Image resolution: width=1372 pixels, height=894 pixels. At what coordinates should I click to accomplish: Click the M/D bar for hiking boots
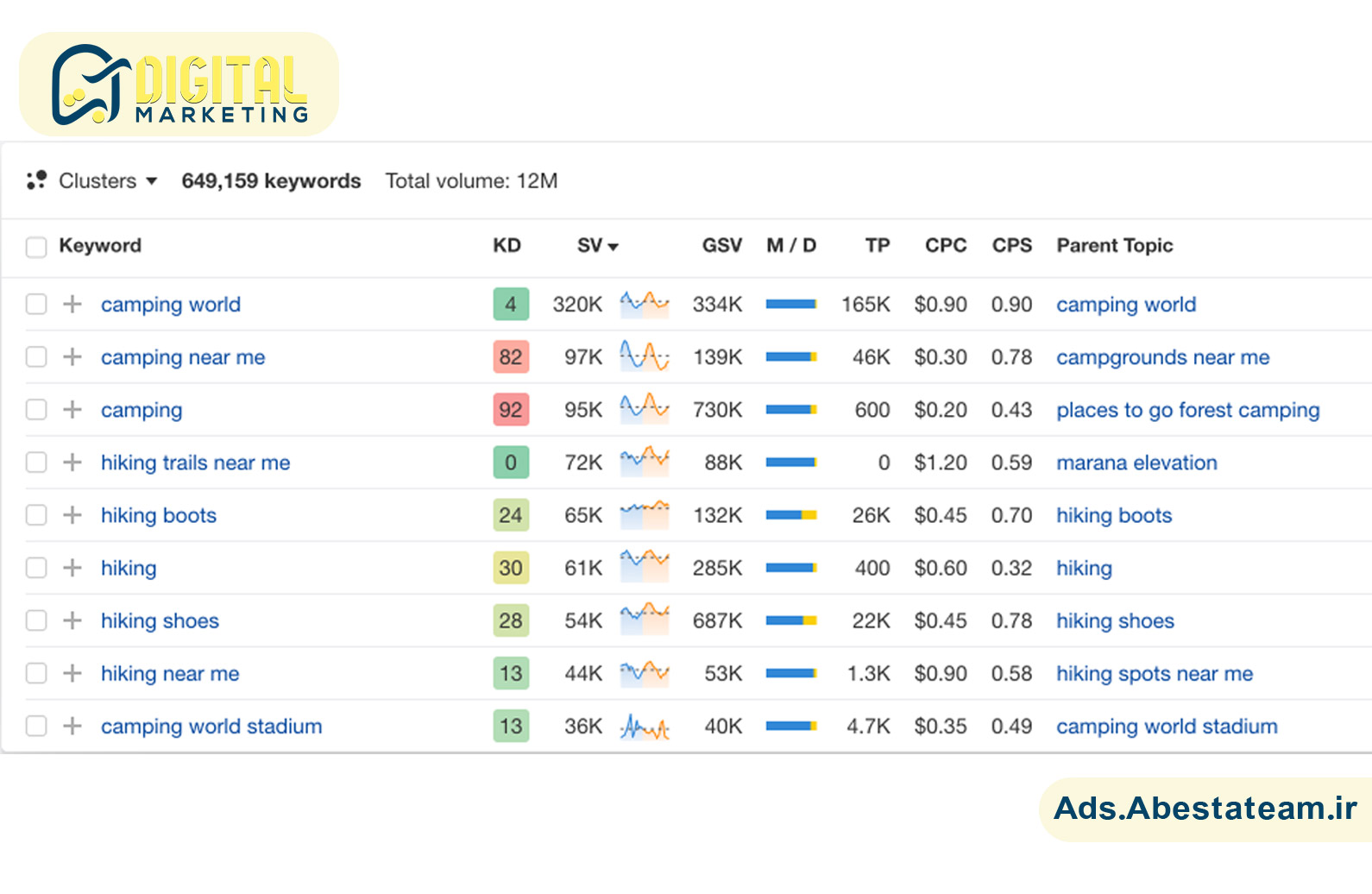791,514
